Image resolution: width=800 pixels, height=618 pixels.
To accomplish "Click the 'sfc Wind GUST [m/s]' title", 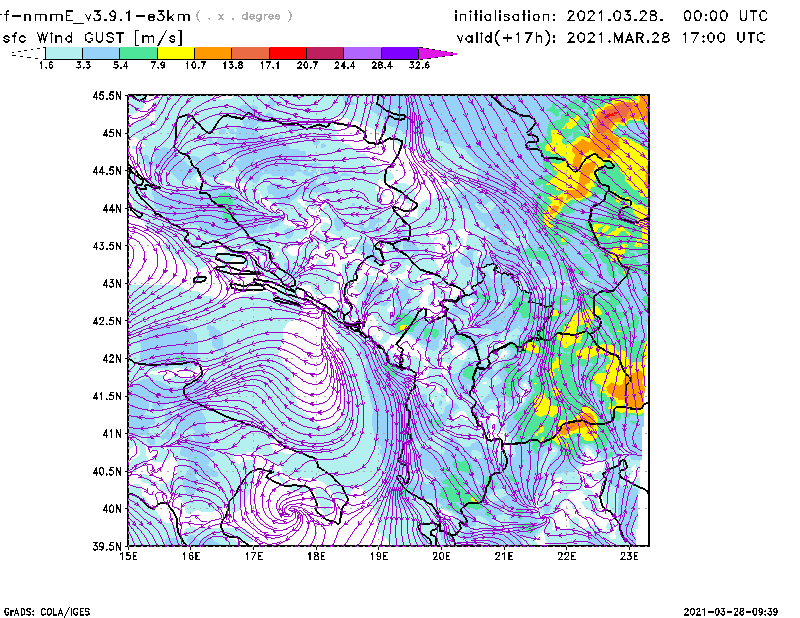I will point(92,37).
